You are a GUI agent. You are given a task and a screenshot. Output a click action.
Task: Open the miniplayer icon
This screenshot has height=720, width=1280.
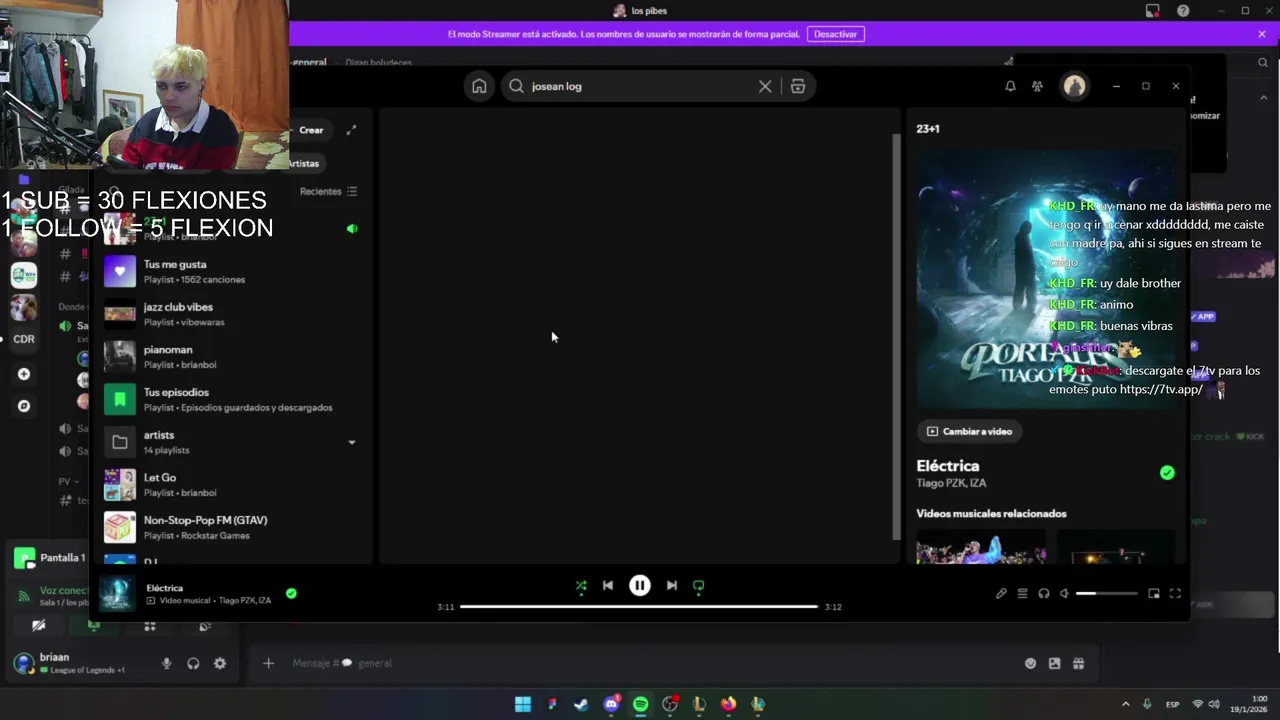tap(1154, 593)
